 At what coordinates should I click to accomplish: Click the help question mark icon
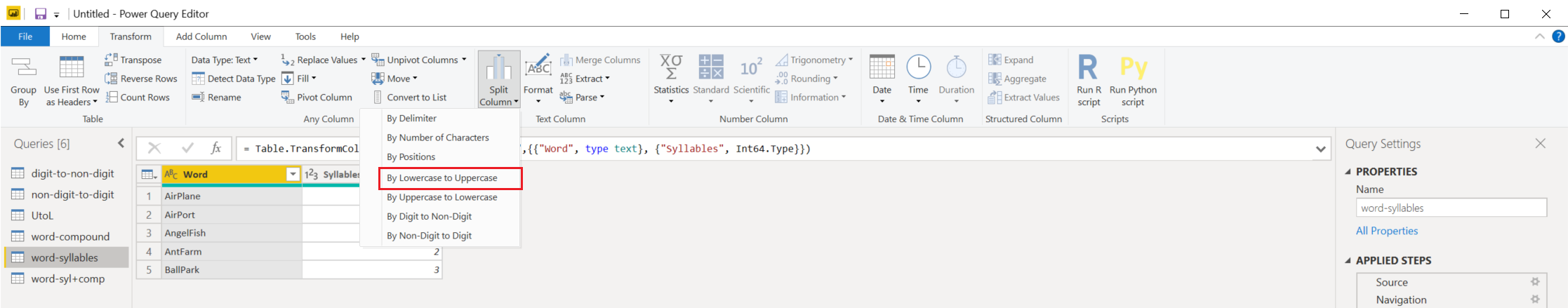pyautogui.click(x=1558, y=36)
